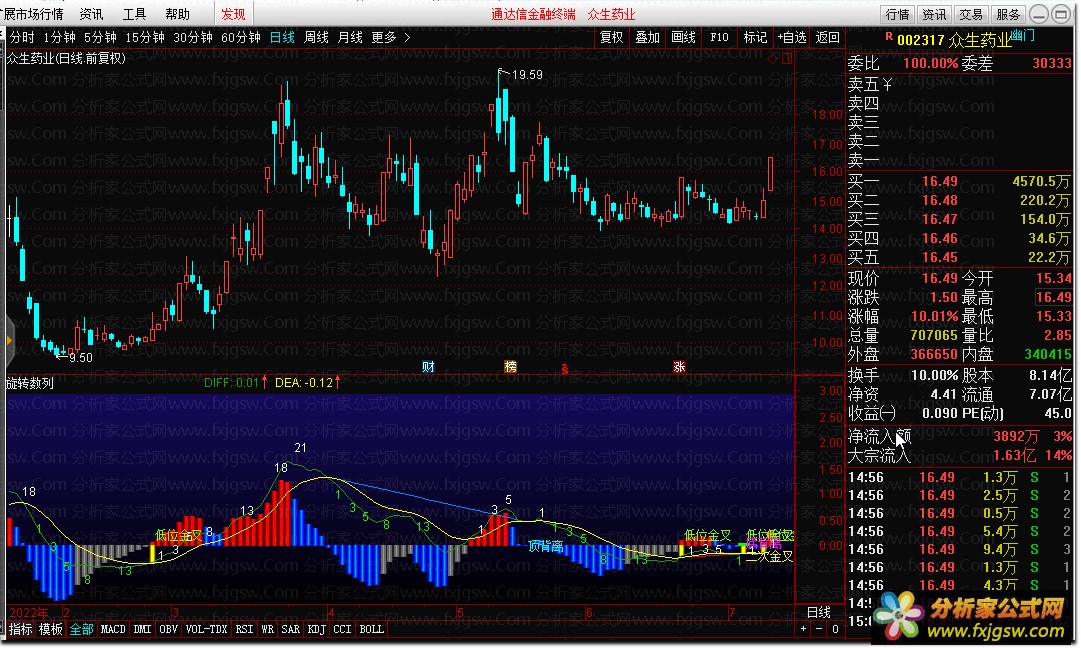1081x648 pixels.
Task: Click the 返回 back button
Action: pyautogui.click(x=827, y=37)
